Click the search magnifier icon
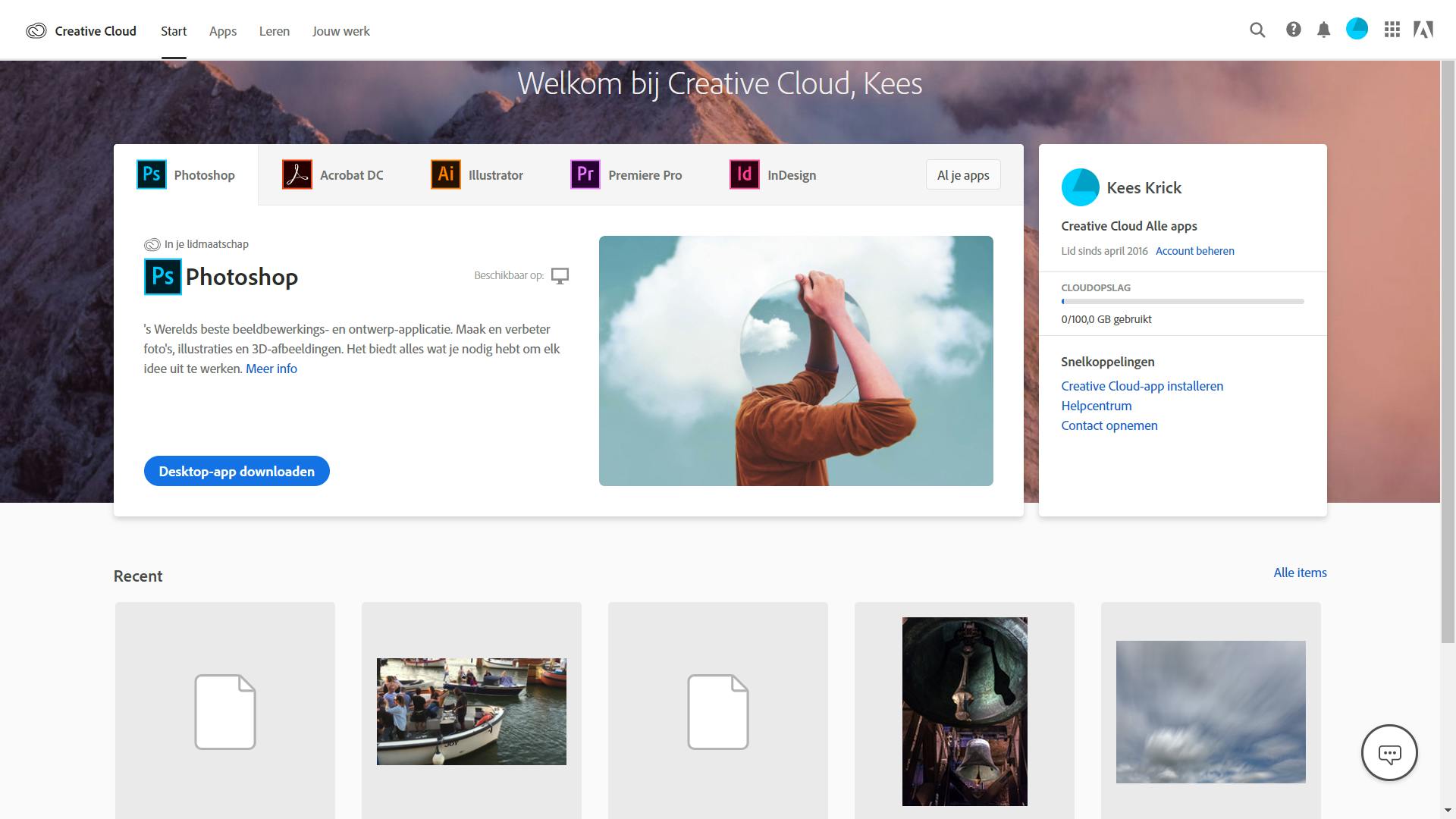 click(x=1257, y=30)
